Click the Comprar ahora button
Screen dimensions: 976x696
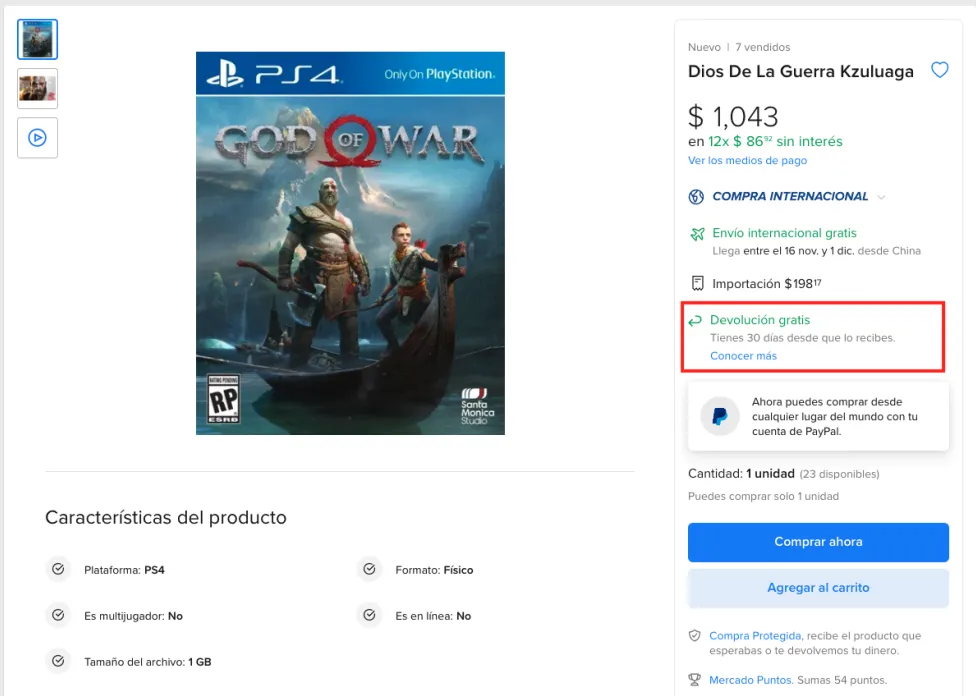[x=818, y=542]
